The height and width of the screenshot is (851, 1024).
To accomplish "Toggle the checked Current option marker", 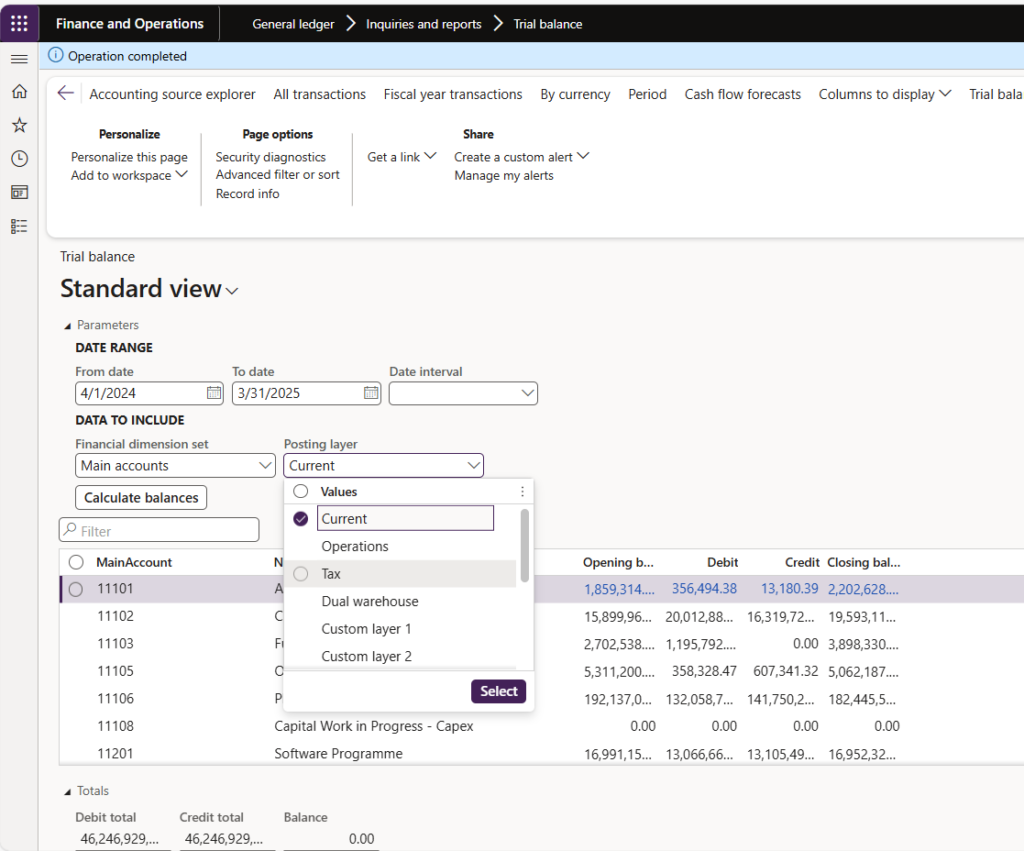I will (x=300, y=519).
